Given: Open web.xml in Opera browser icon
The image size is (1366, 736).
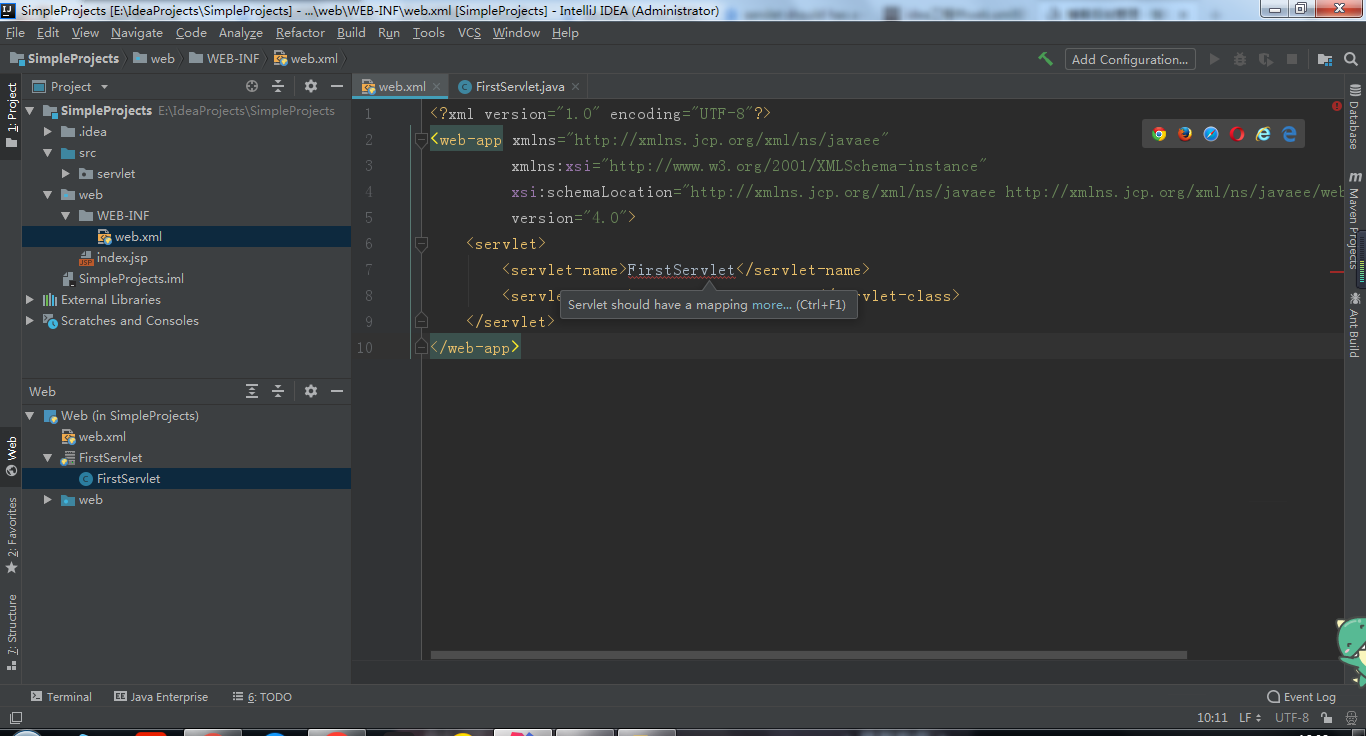Looking at the screenshot, I should point(1237,133).
